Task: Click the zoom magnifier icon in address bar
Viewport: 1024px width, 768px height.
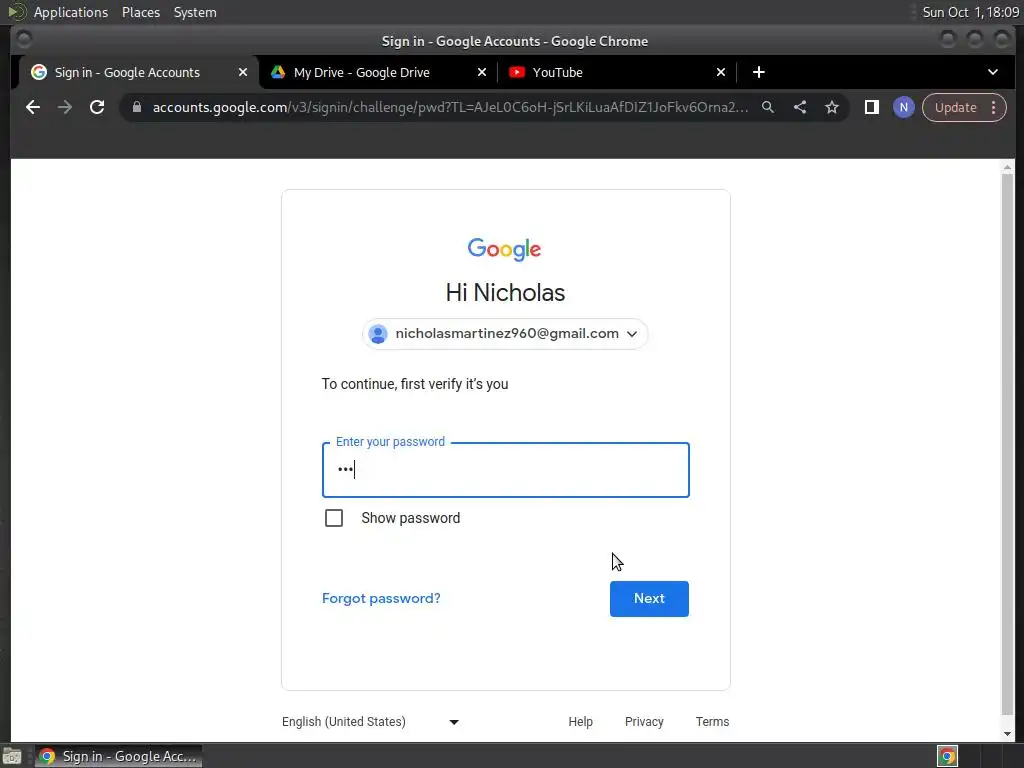Action: point(768,107)
